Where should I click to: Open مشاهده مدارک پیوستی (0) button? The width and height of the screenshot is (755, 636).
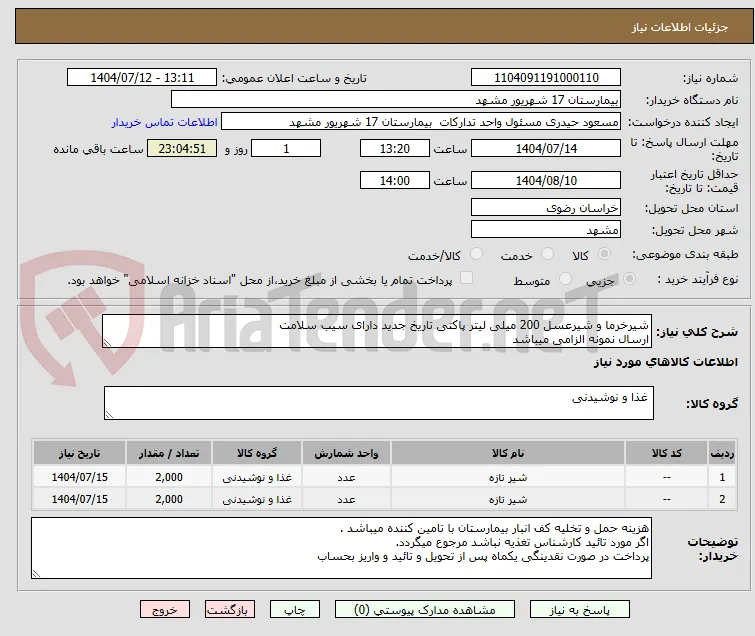(x=425, y=610)
